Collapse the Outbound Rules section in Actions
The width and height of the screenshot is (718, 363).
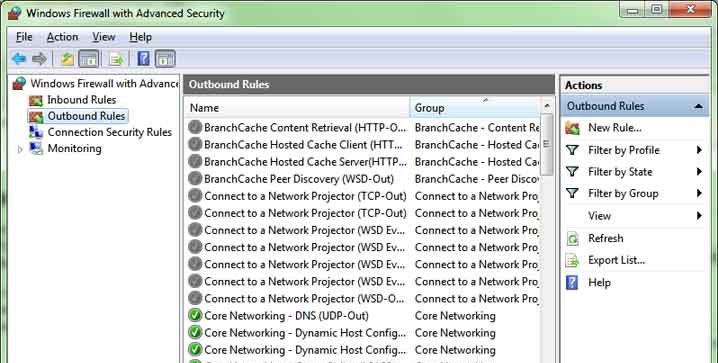point(698,106)
